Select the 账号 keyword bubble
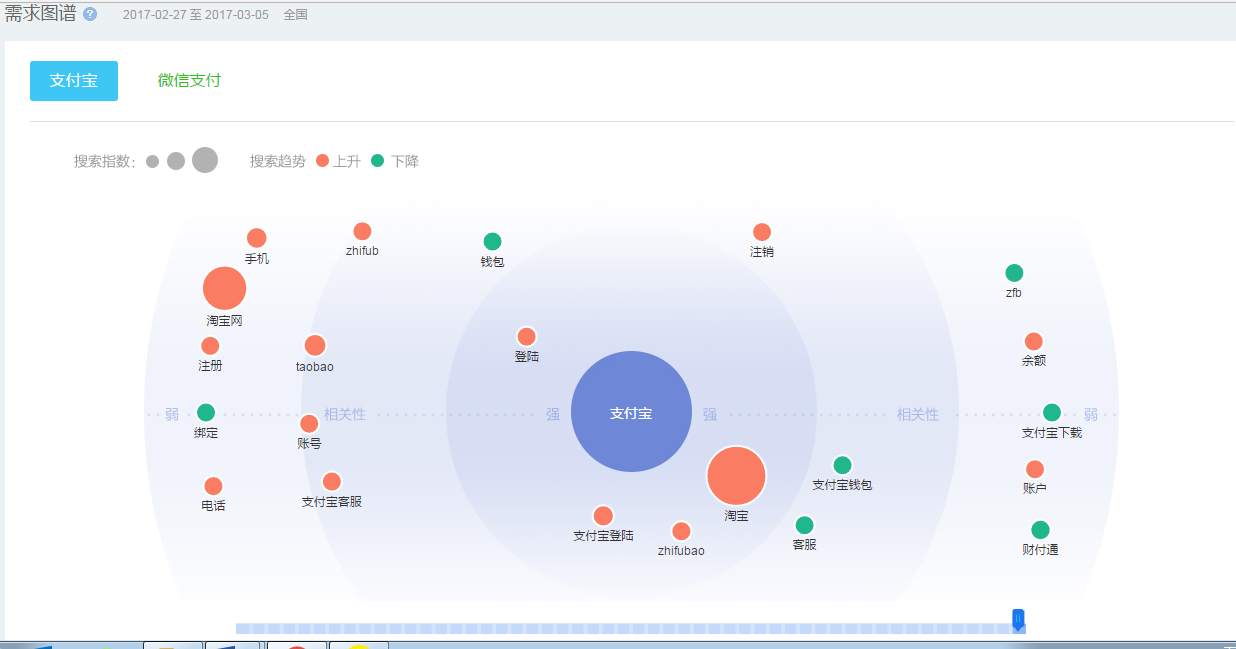The height and width of the screenshot is (649, 1236). tap(309, 423)
